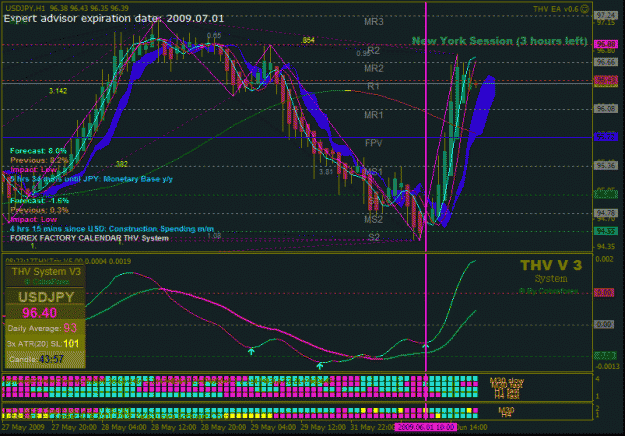The height and width of the screenshot is (436, 625).
Task: Select the MR1 pivot level label
Action: pyautogui.click(x=373, y=115)
